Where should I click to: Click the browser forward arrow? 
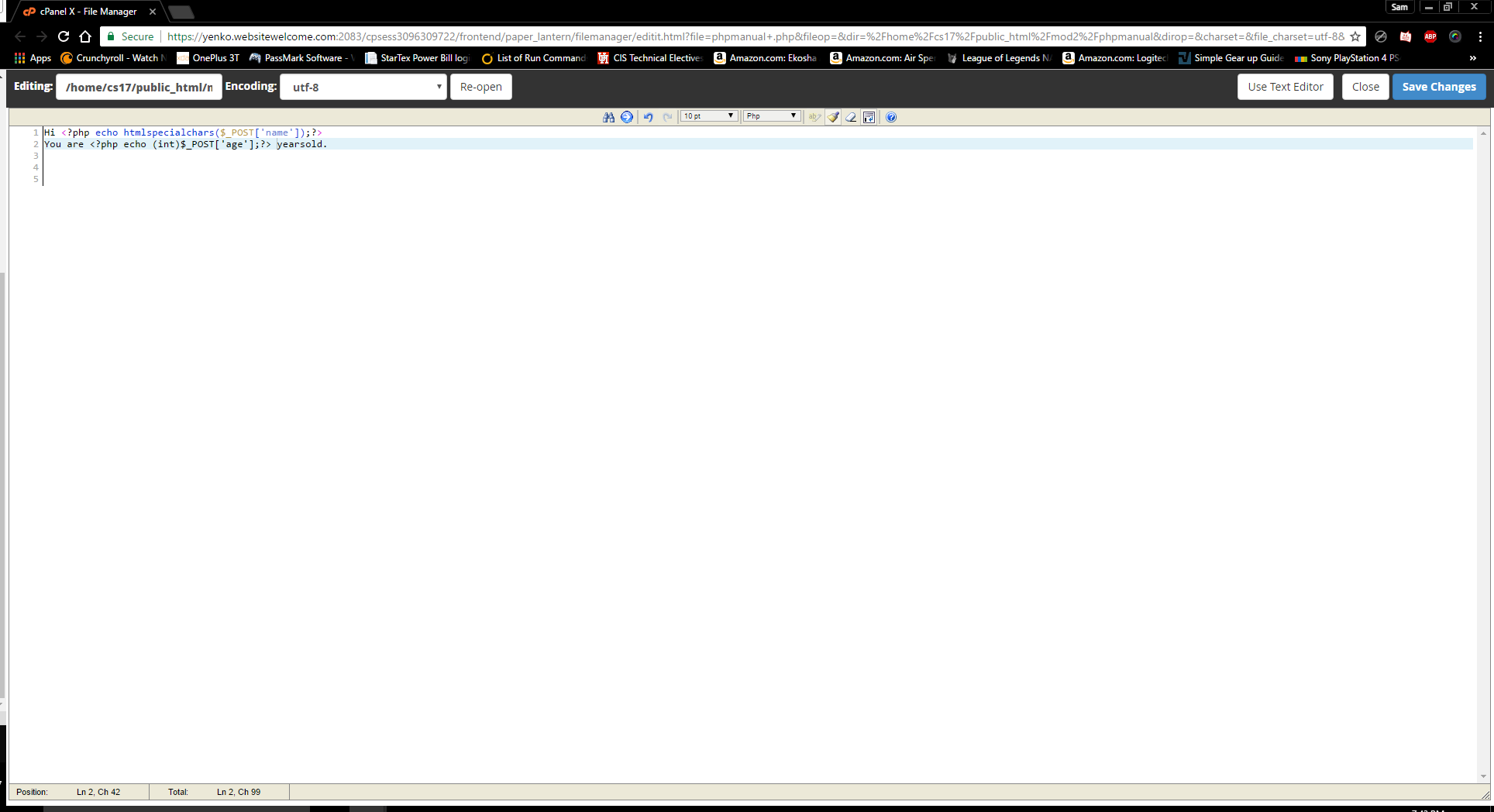(x=42, y=36)
